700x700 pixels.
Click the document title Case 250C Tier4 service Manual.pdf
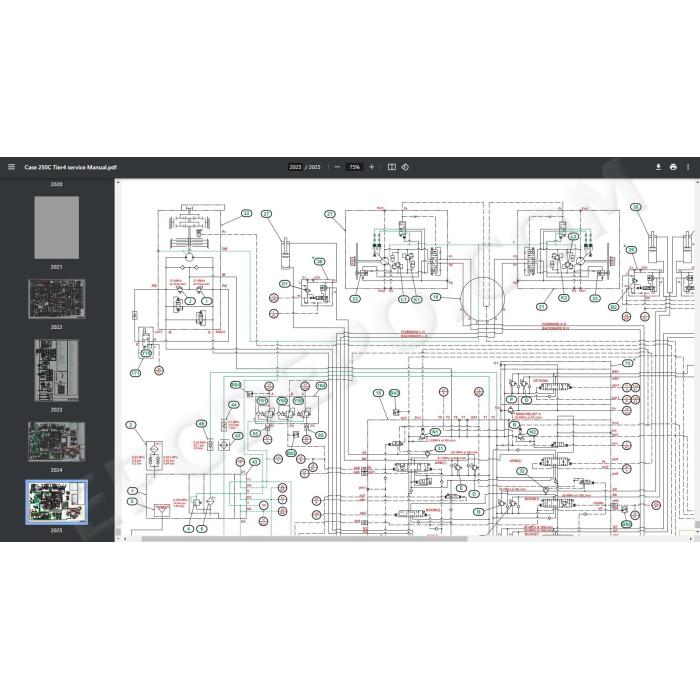point(71,167)
